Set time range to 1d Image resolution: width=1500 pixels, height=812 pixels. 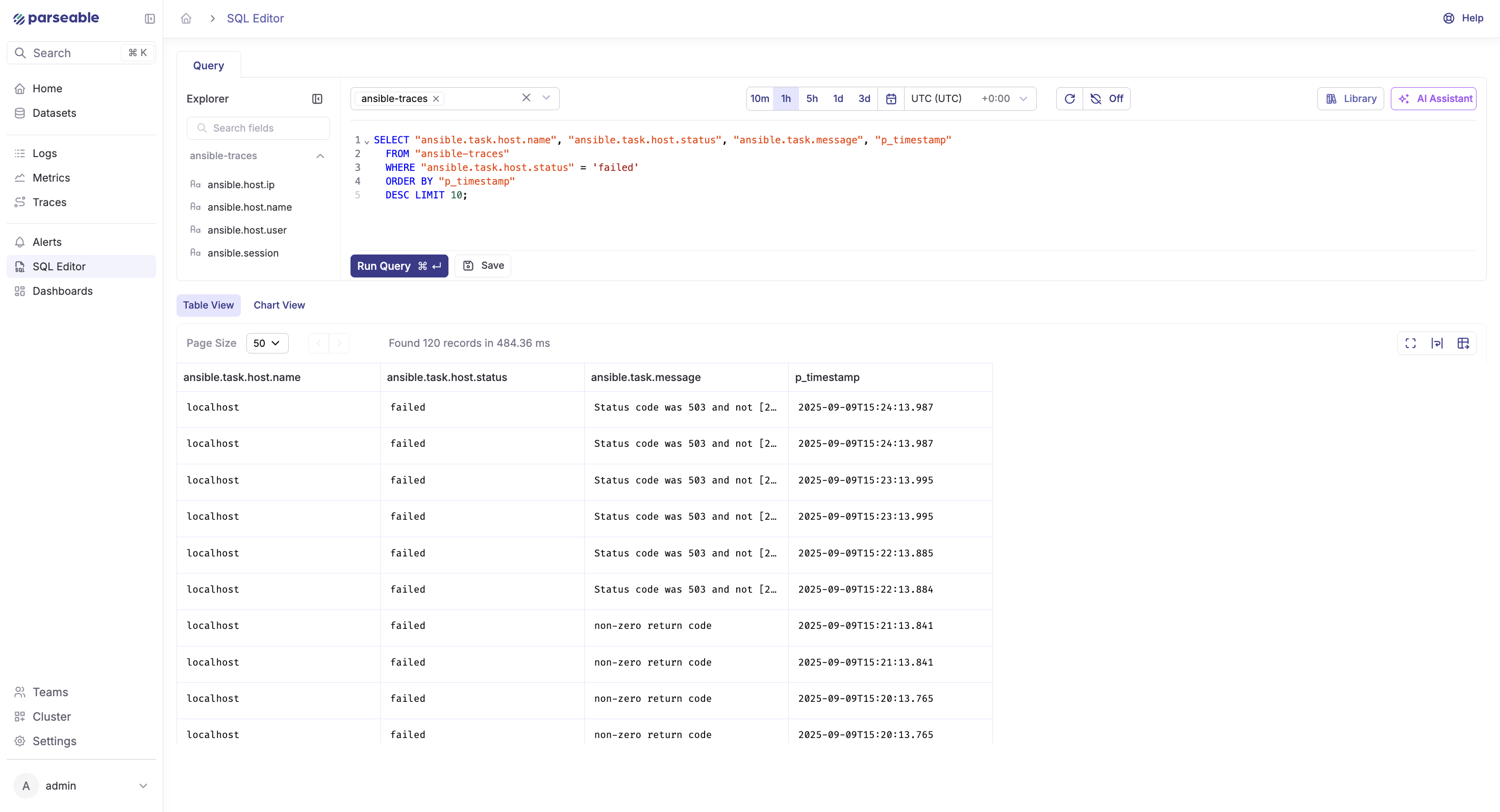point(838,99)
